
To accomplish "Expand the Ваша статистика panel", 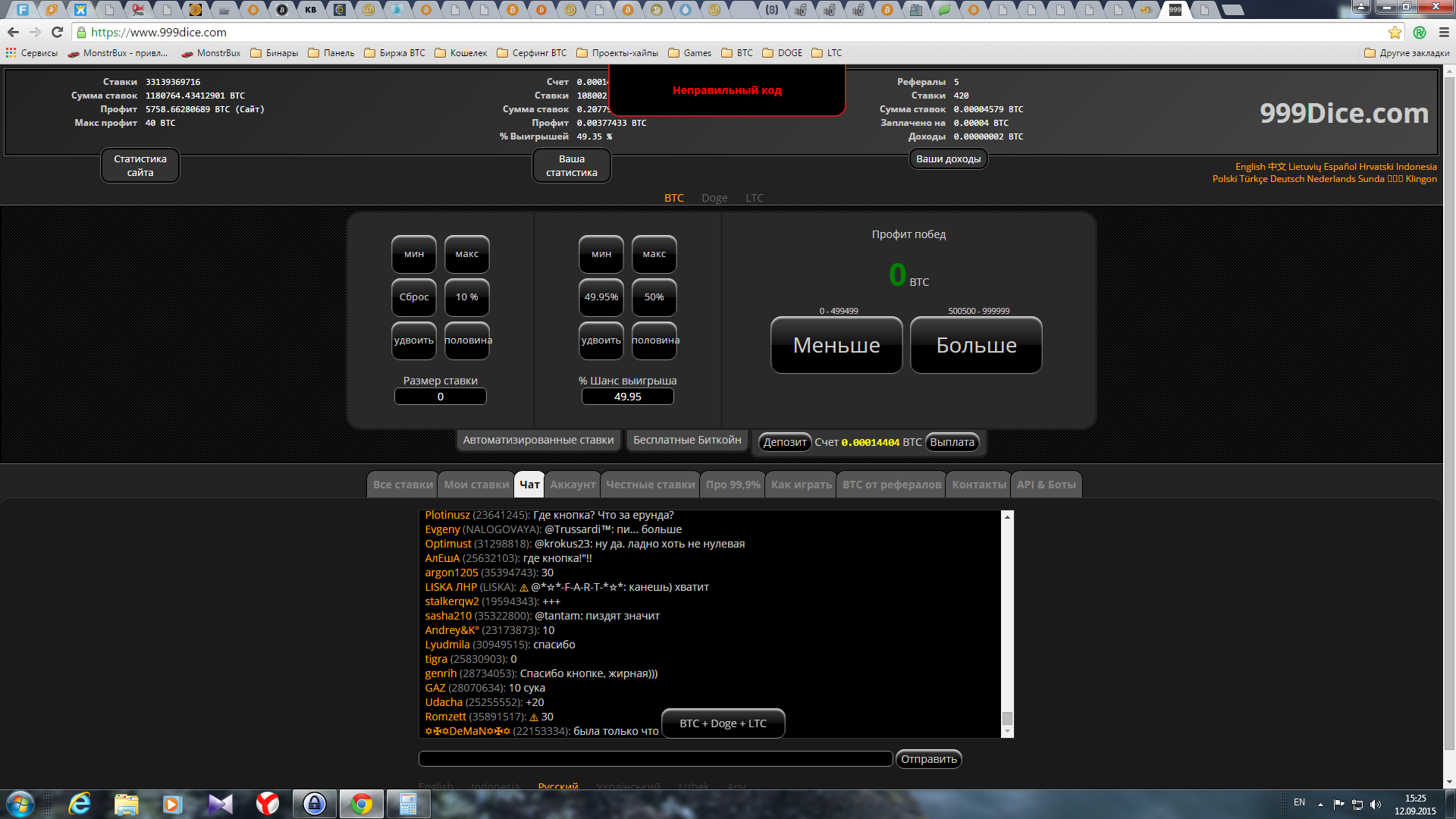I will coord(572,165).
